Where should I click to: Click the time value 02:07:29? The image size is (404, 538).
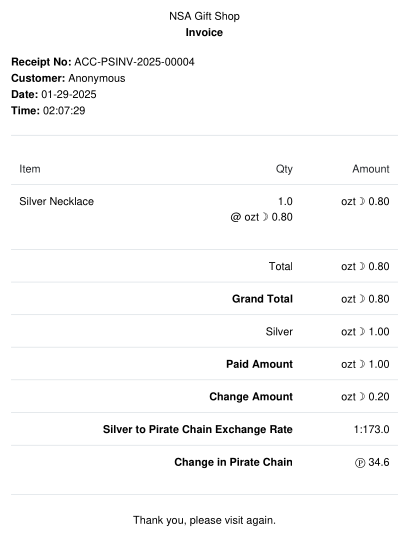tap(64, 111)
